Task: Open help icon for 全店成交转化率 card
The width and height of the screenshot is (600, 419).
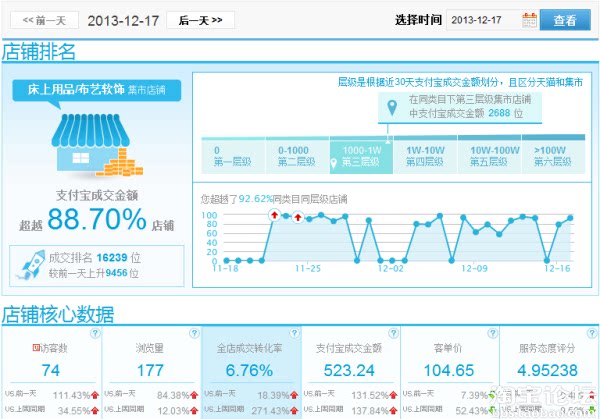Action: 294,333
